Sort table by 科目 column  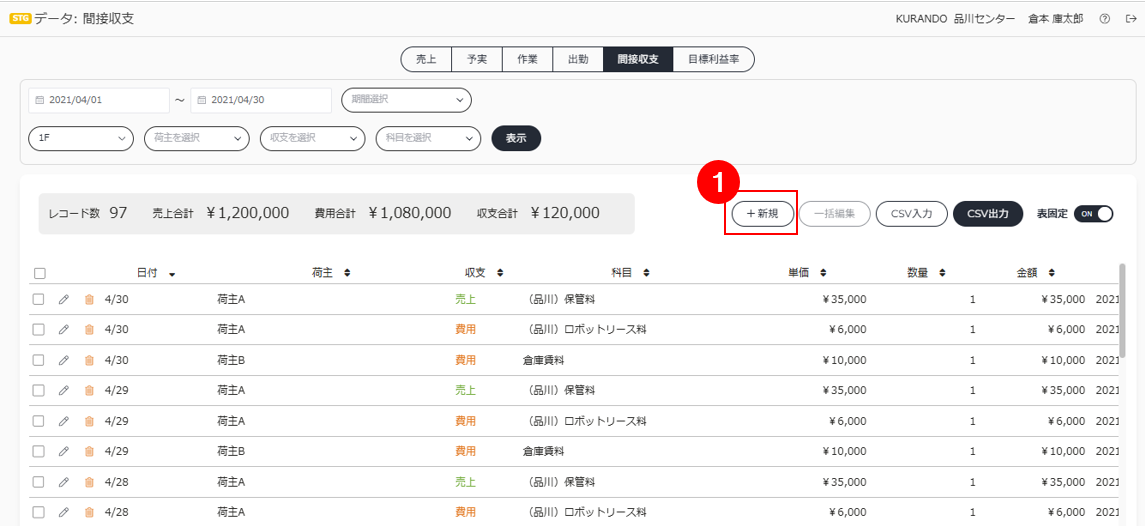pos(646,273)
